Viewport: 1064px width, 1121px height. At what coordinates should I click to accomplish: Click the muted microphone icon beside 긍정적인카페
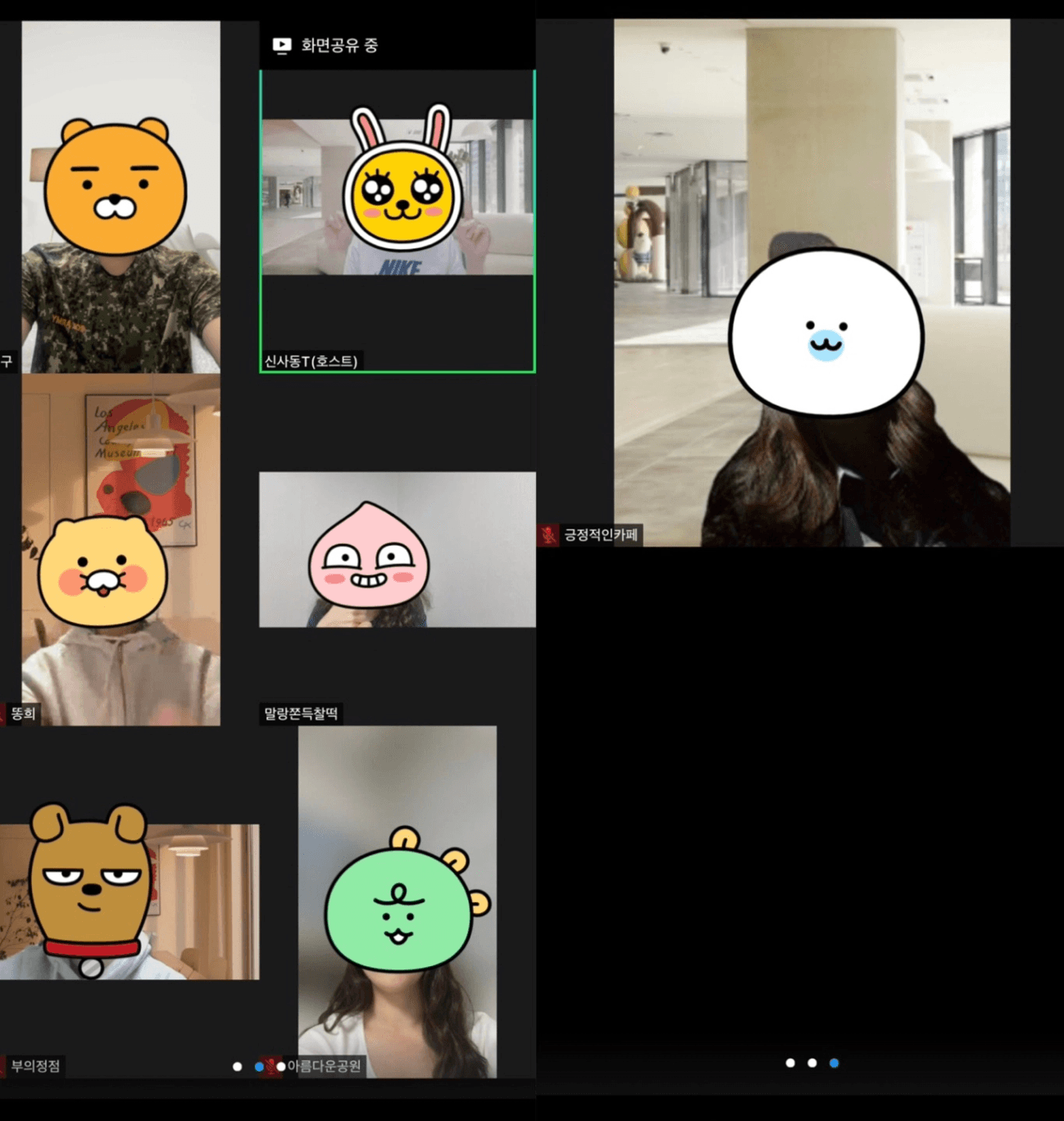coord(548,535)
